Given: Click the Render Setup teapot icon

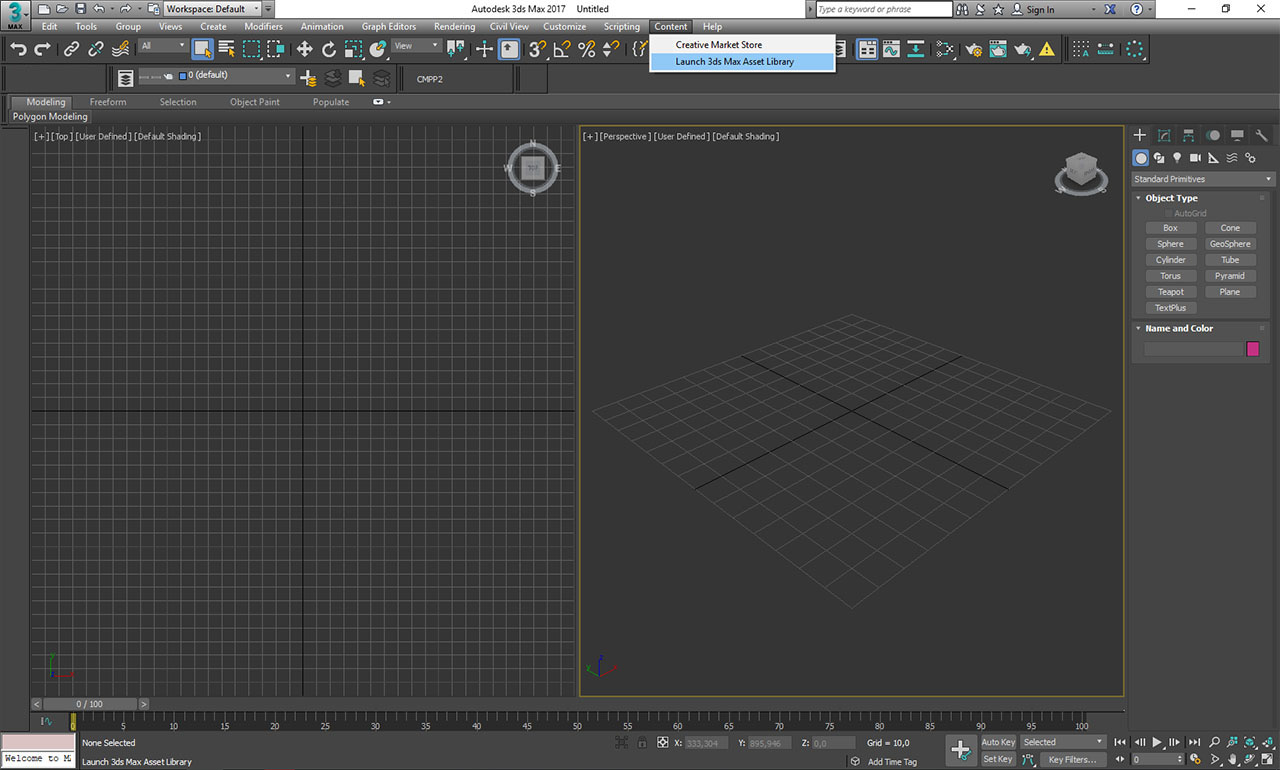Looking at the screenshot, I should click(x=974, y=49).
